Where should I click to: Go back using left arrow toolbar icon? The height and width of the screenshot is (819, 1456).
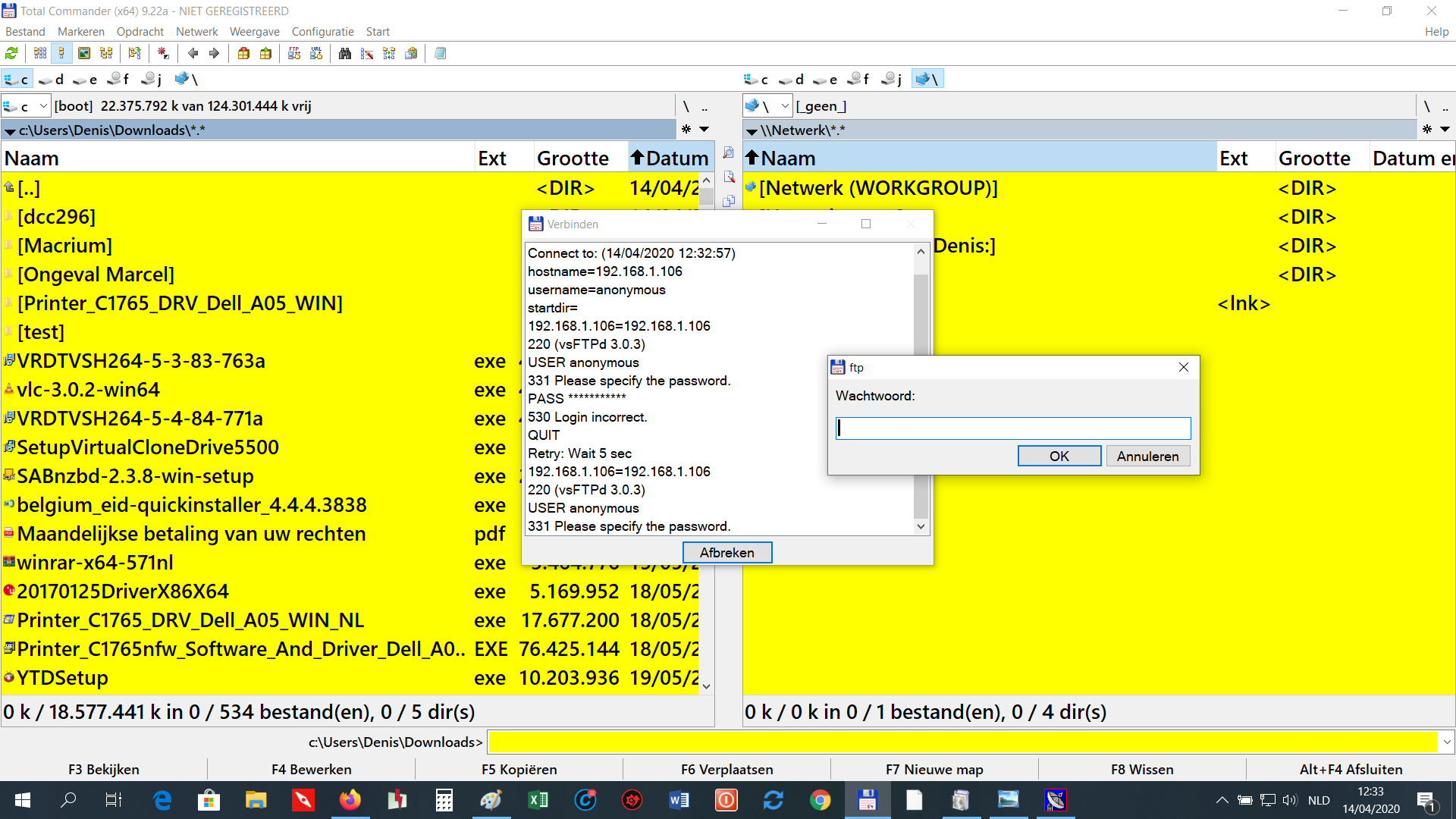pos(193,53)
